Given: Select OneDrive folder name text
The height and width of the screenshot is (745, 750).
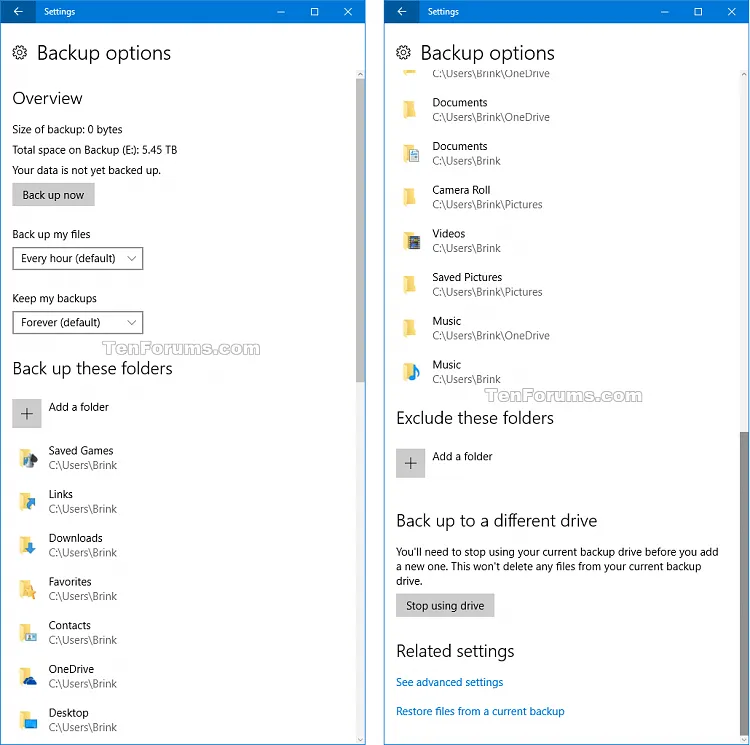Looking at the screenshot, I should click(71, 669).
